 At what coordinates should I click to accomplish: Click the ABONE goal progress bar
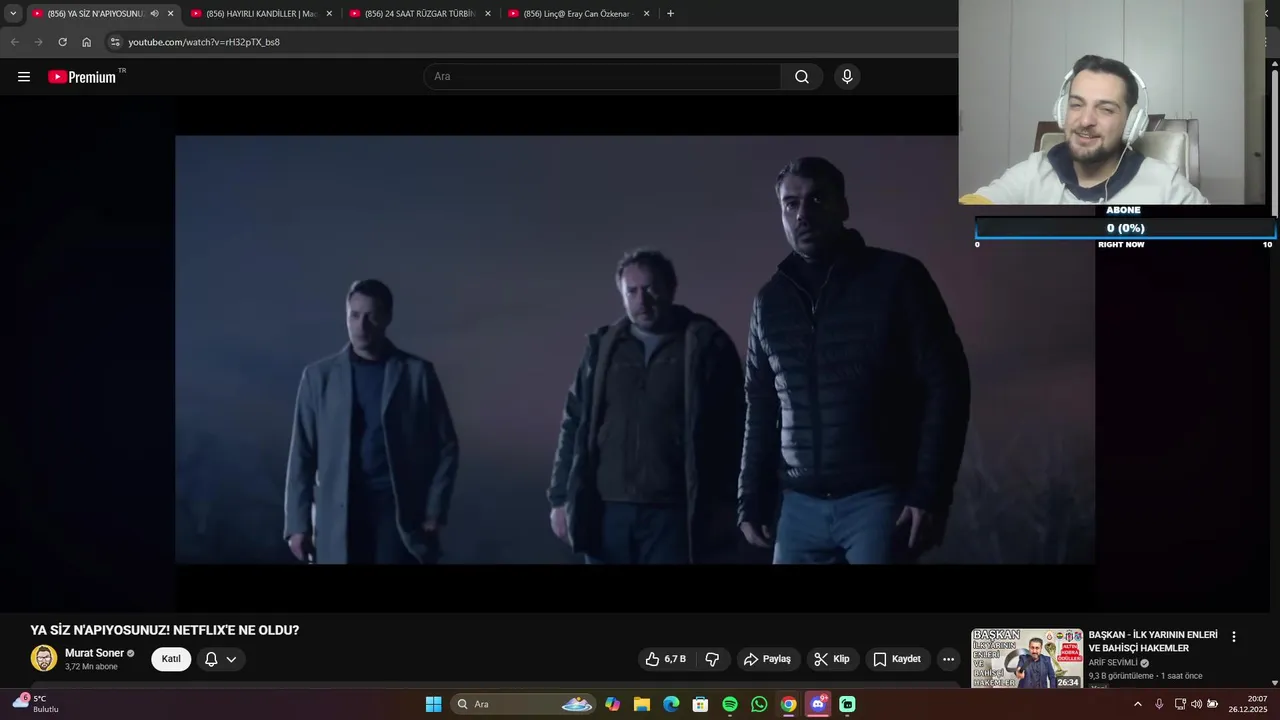[1125, 228]
